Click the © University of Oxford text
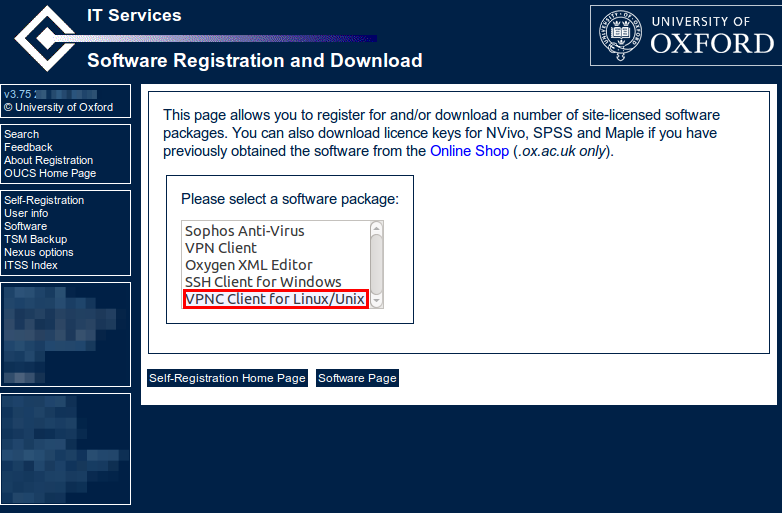Image resolution: width=782 pixels, height=513 pixels. pyautogui.click(x=58, y=107)
